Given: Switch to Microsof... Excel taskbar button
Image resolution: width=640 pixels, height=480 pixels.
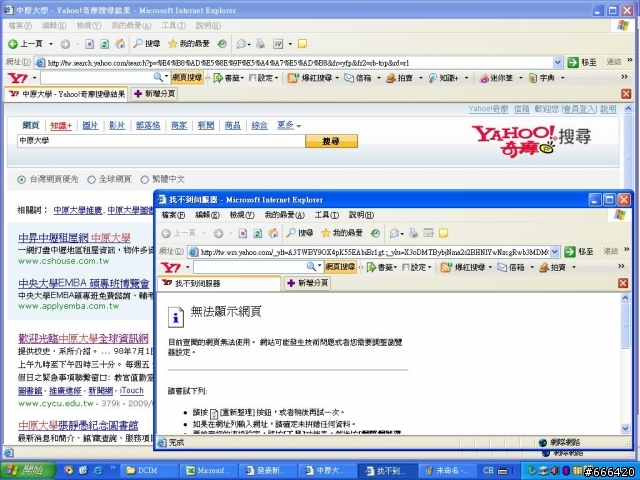Looking at the screenshot, I should [209, 470].
